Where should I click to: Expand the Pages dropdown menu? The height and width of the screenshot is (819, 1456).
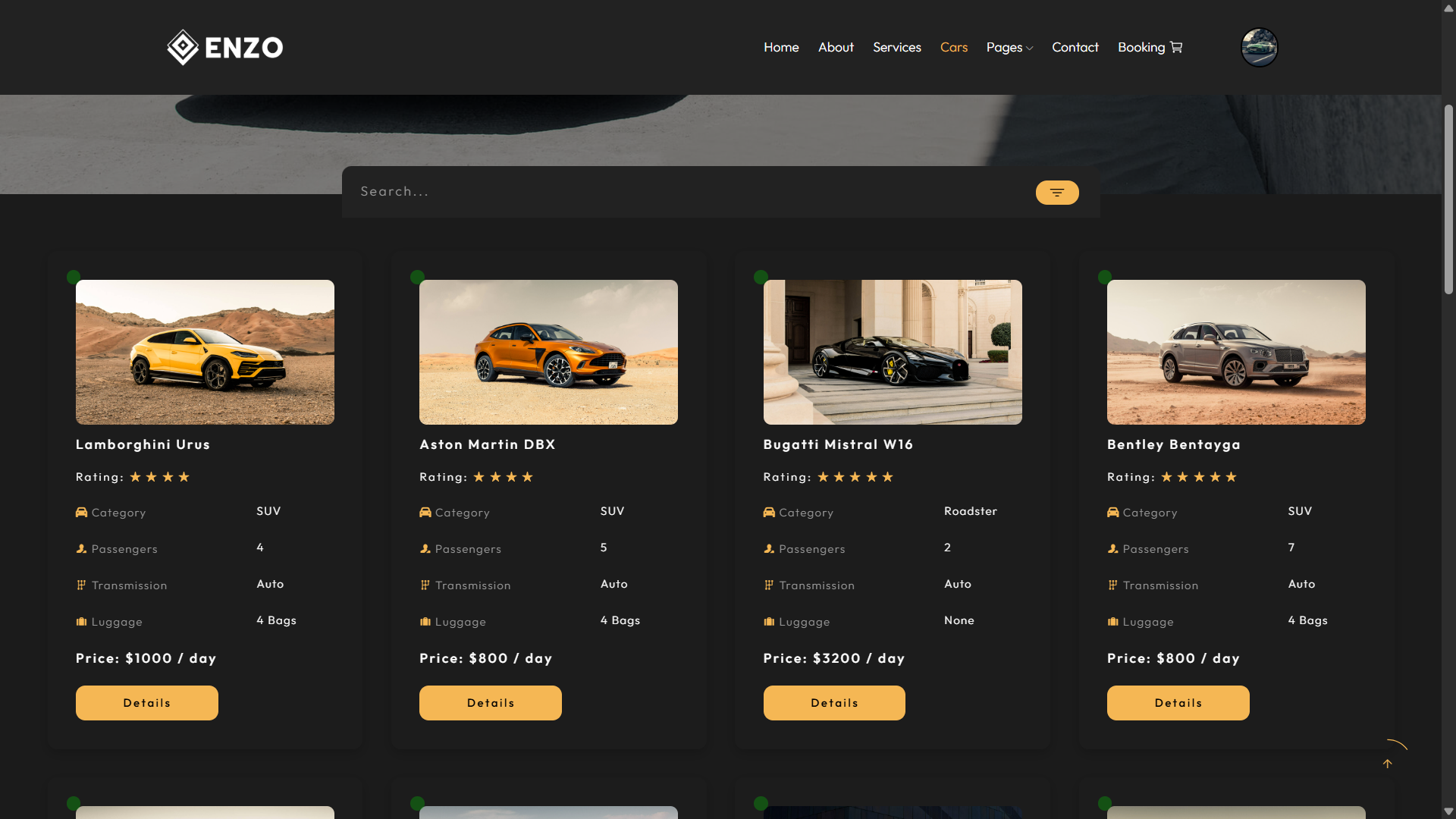point(1009,47)
